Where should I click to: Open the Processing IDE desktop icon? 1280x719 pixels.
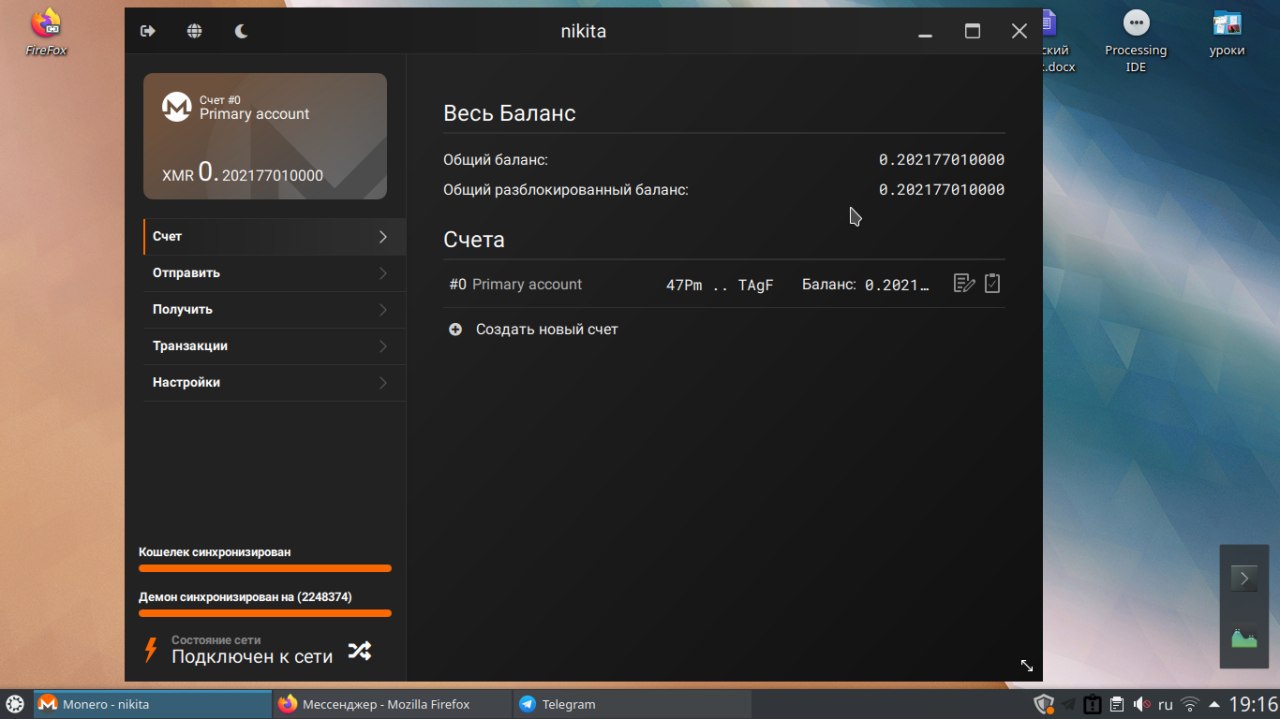point(1136,40)
